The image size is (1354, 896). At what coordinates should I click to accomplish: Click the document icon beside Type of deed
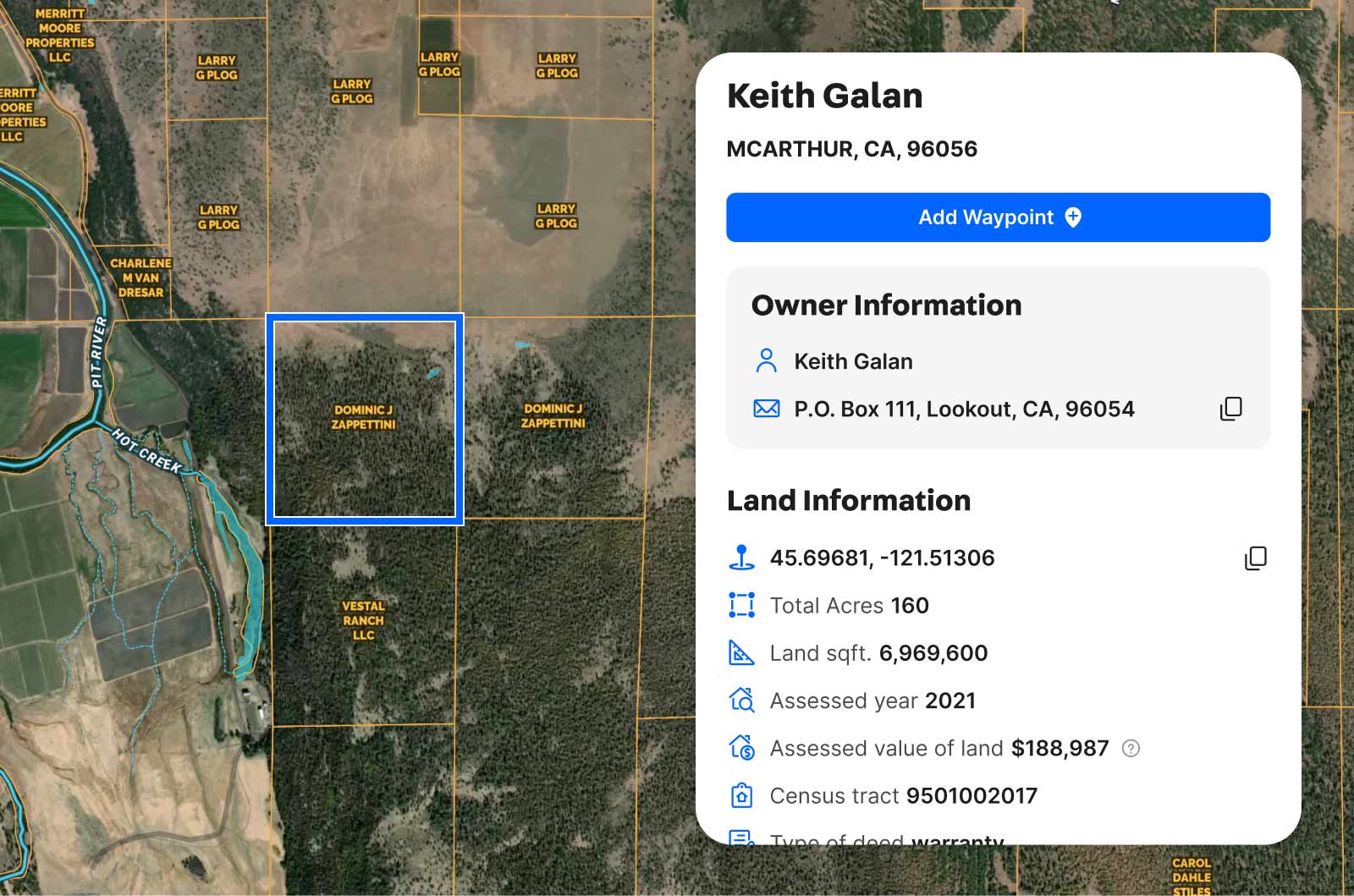[741, 839]
